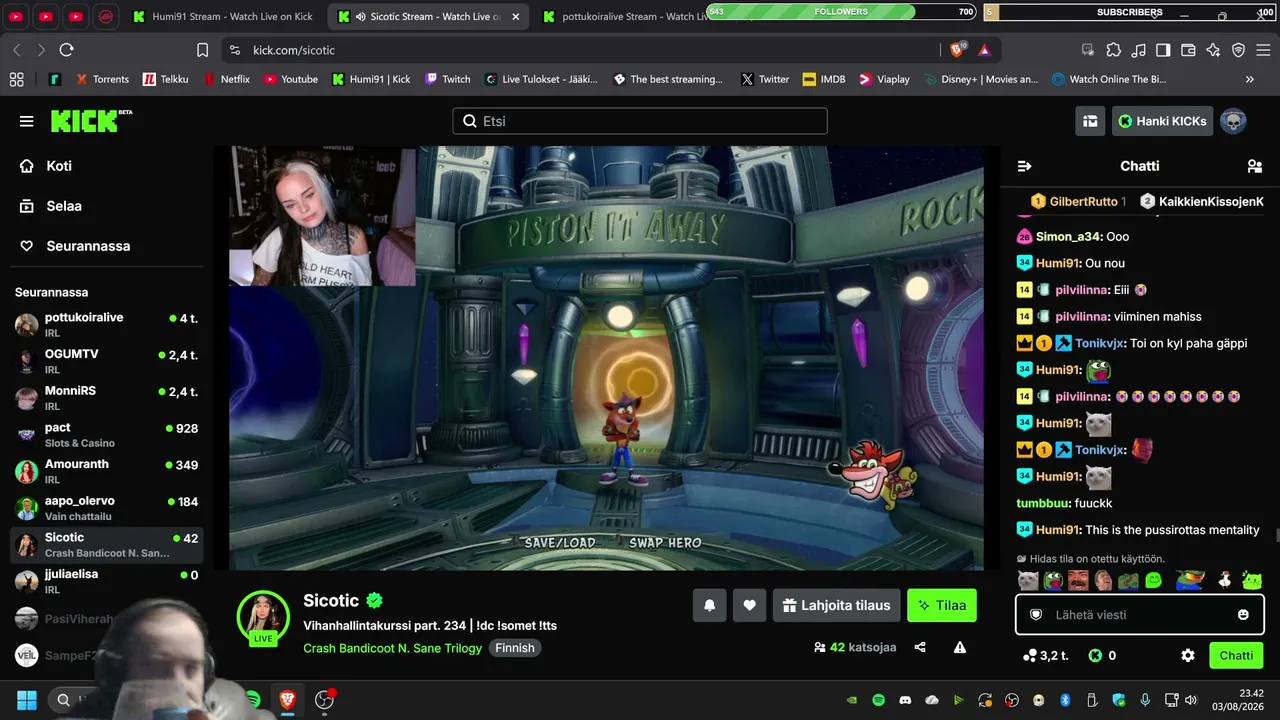
Task: Toggle follow heart for Sicotic
Action: 749,605
